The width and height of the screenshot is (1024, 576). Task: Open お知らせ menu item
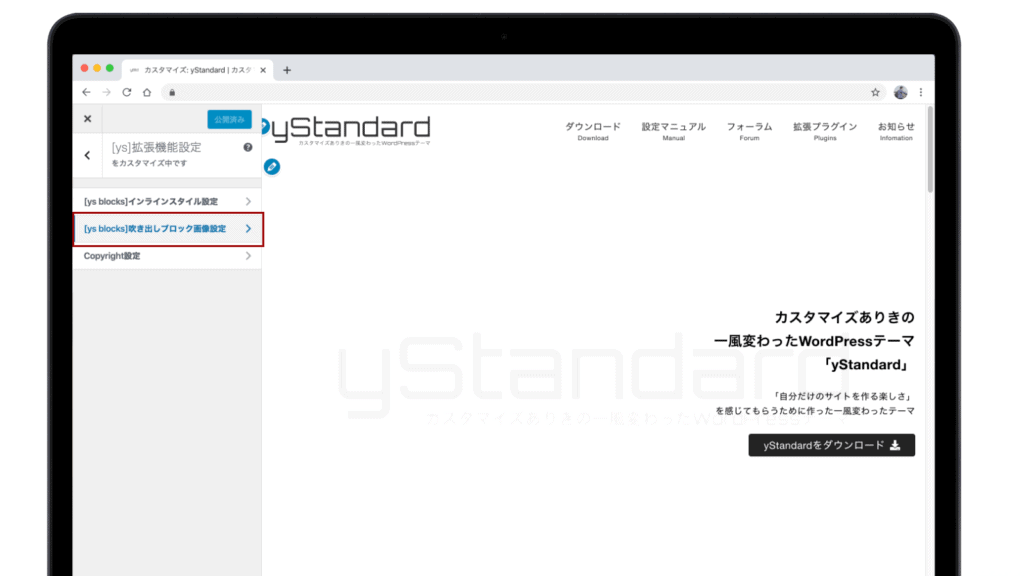point(896,131)
